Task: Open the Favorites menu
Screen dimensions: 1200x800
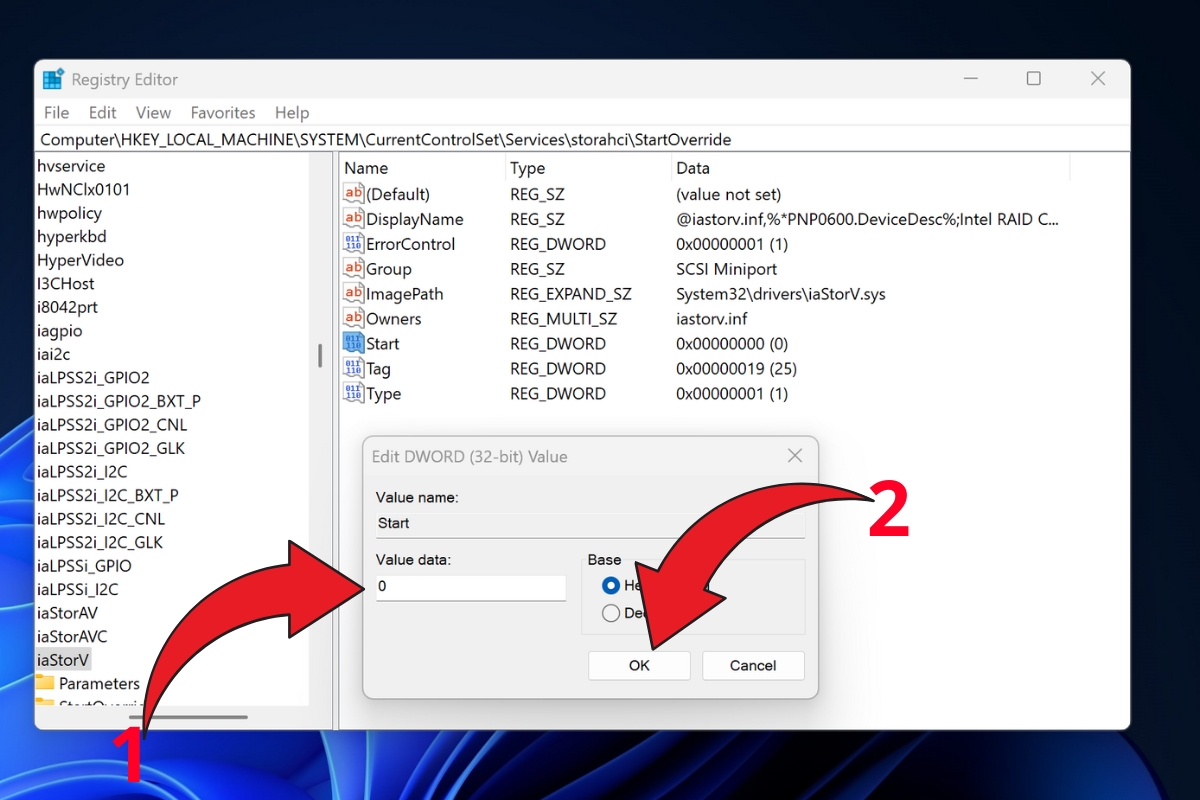Action: tap(223, 113)
